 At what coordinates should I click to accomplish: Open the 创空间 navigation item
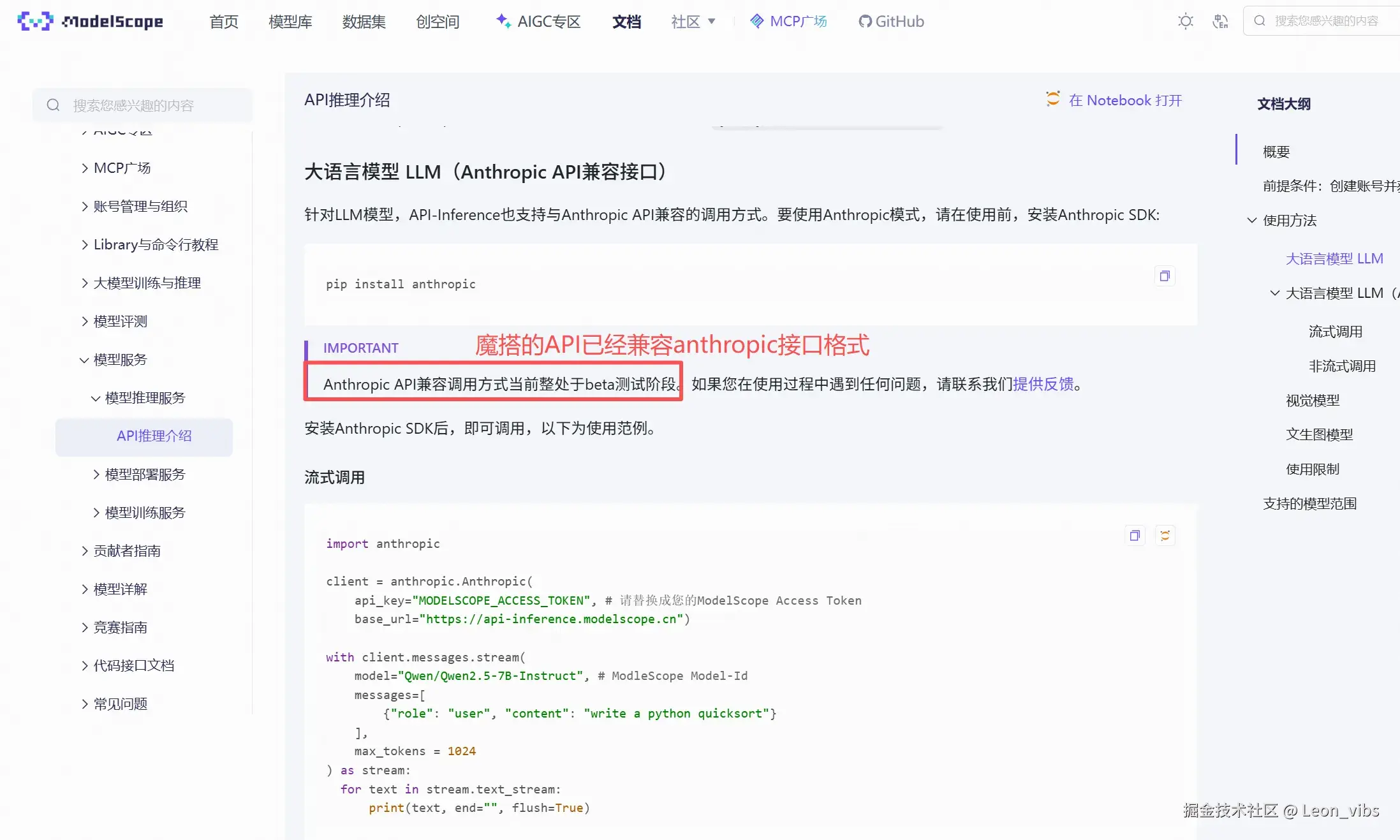click(438, 22)
